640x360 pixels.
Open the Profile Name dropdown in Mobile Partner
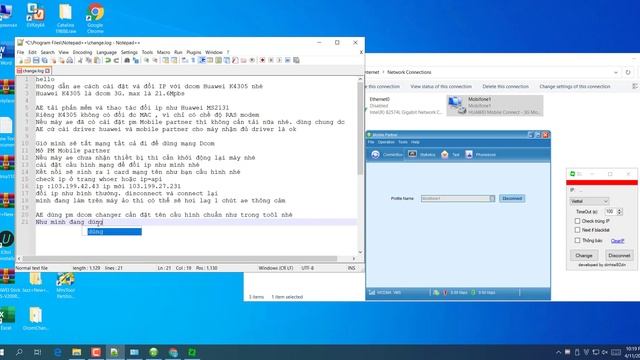(x=492, y=198)
